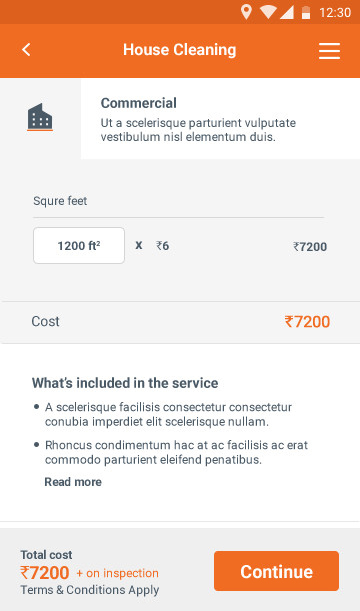Tap the cellular signal status icon

(x=287, y=12)
